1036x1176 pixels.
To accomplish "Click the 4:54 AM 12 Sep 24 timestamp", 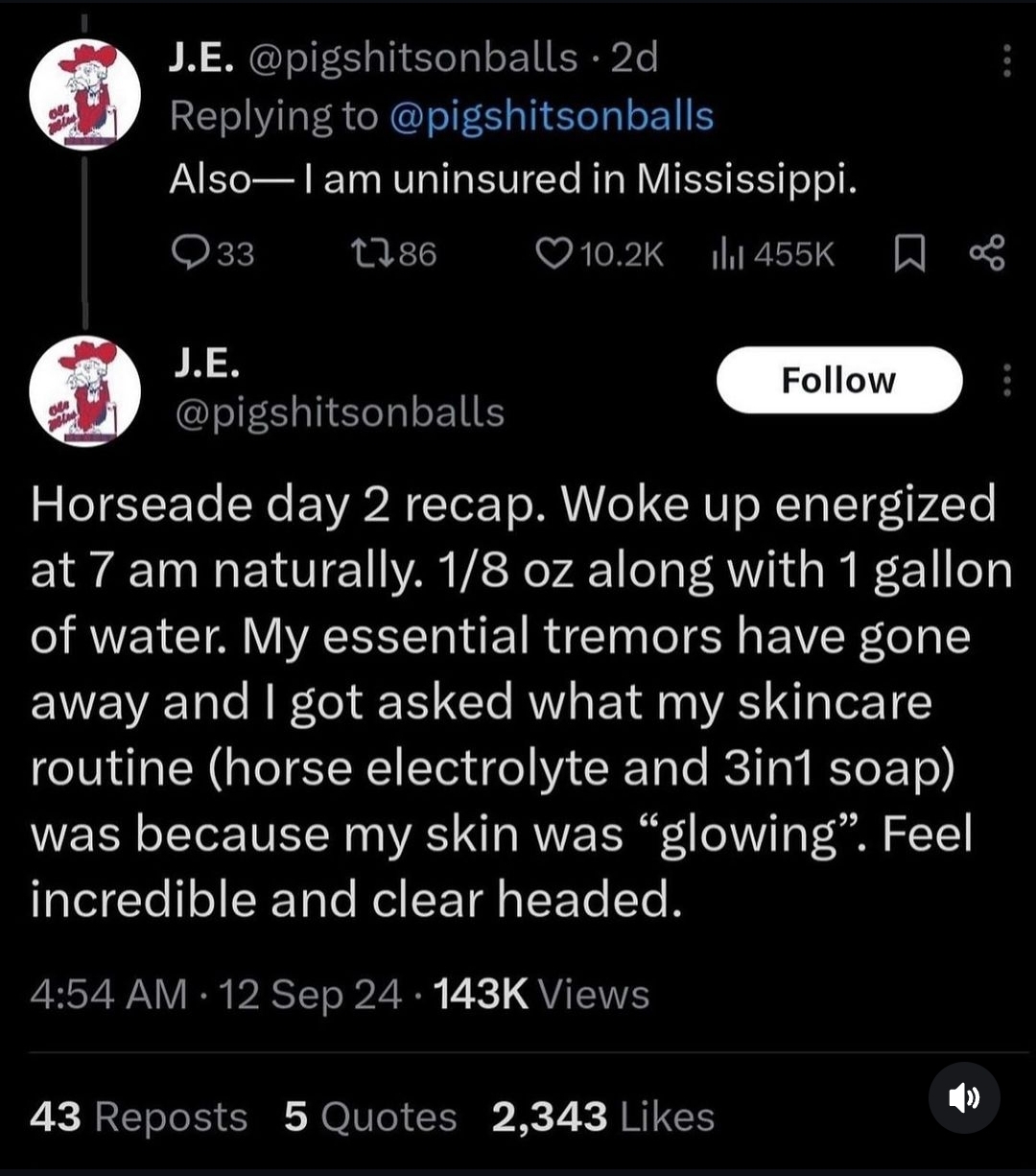I will [x=216, y=995].
